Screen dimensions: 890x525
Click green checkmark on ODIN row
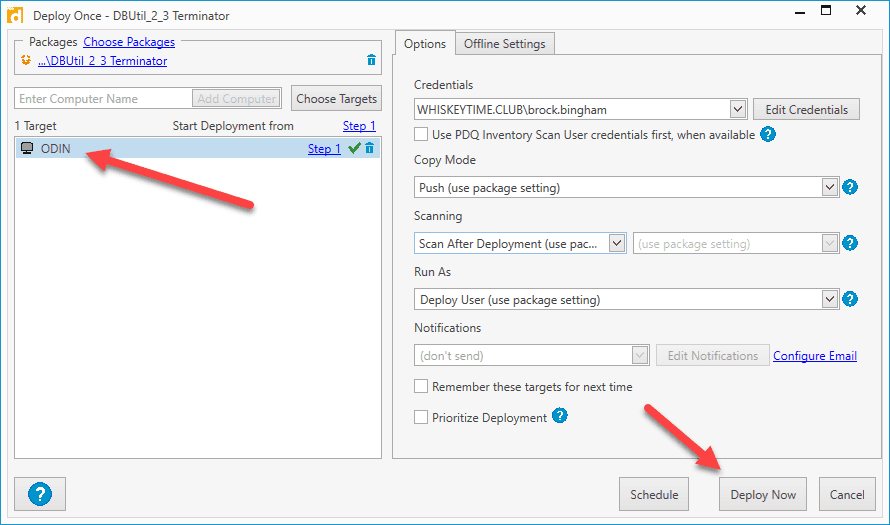coord(355,148)
